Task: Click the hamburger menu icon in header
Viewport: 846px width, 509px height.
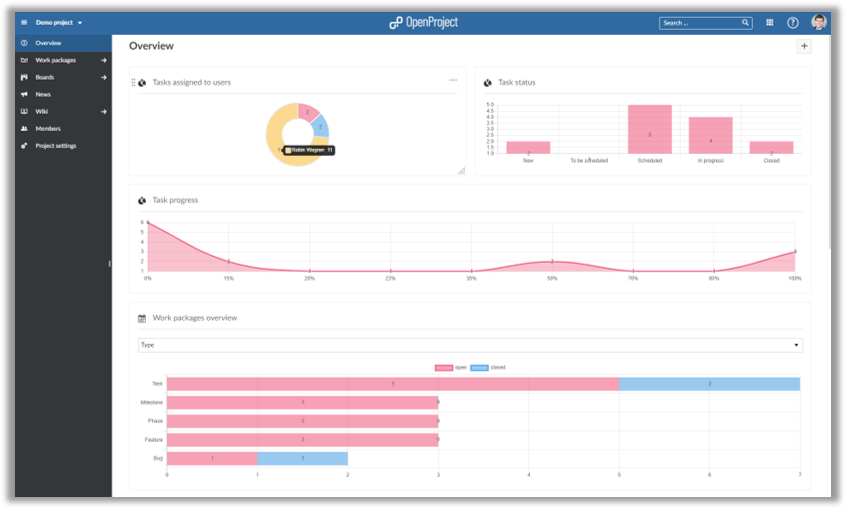Action: point(24,22)
